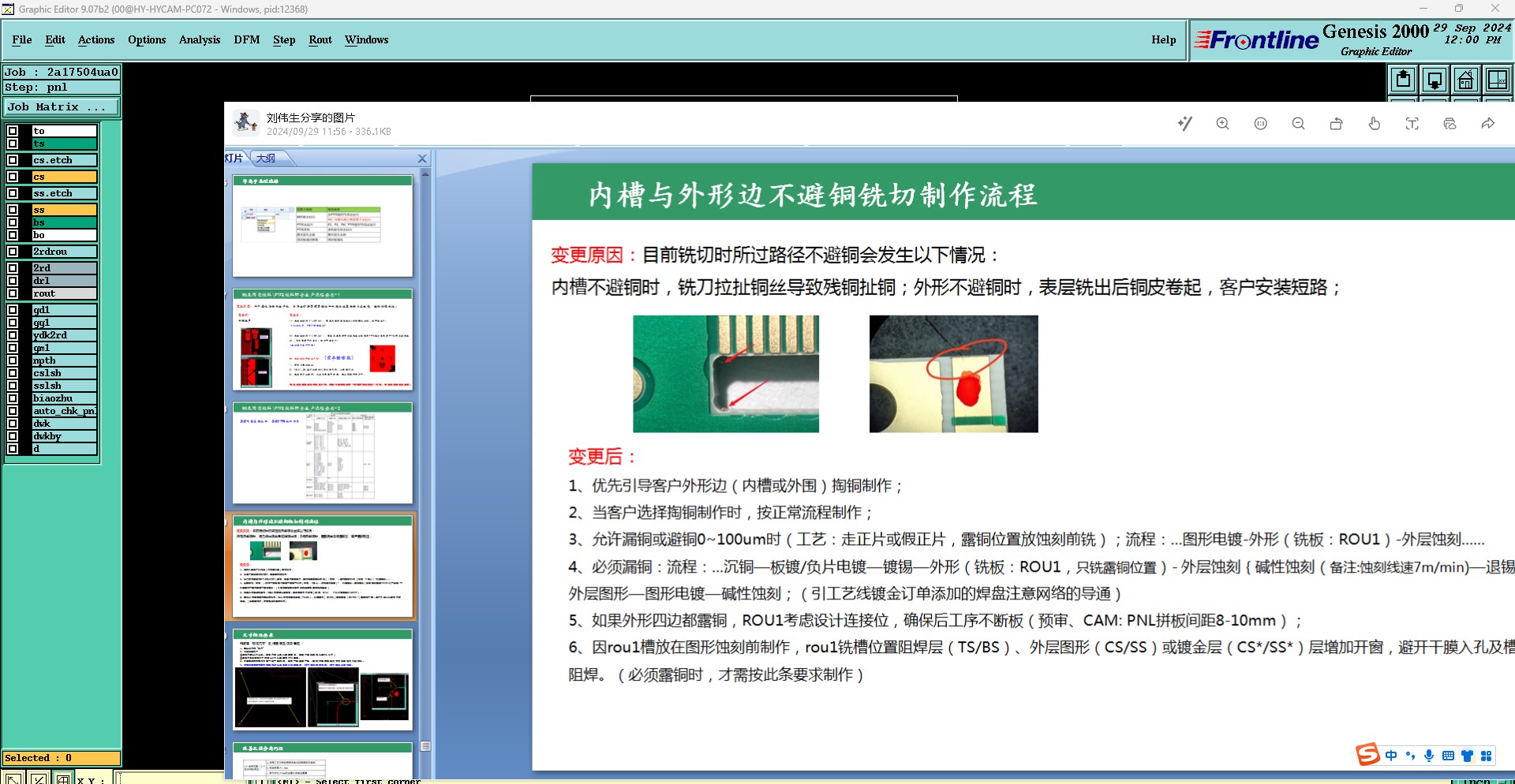
Task: Toggle checkbox for layer 'bs'
Action: point(13,222)
